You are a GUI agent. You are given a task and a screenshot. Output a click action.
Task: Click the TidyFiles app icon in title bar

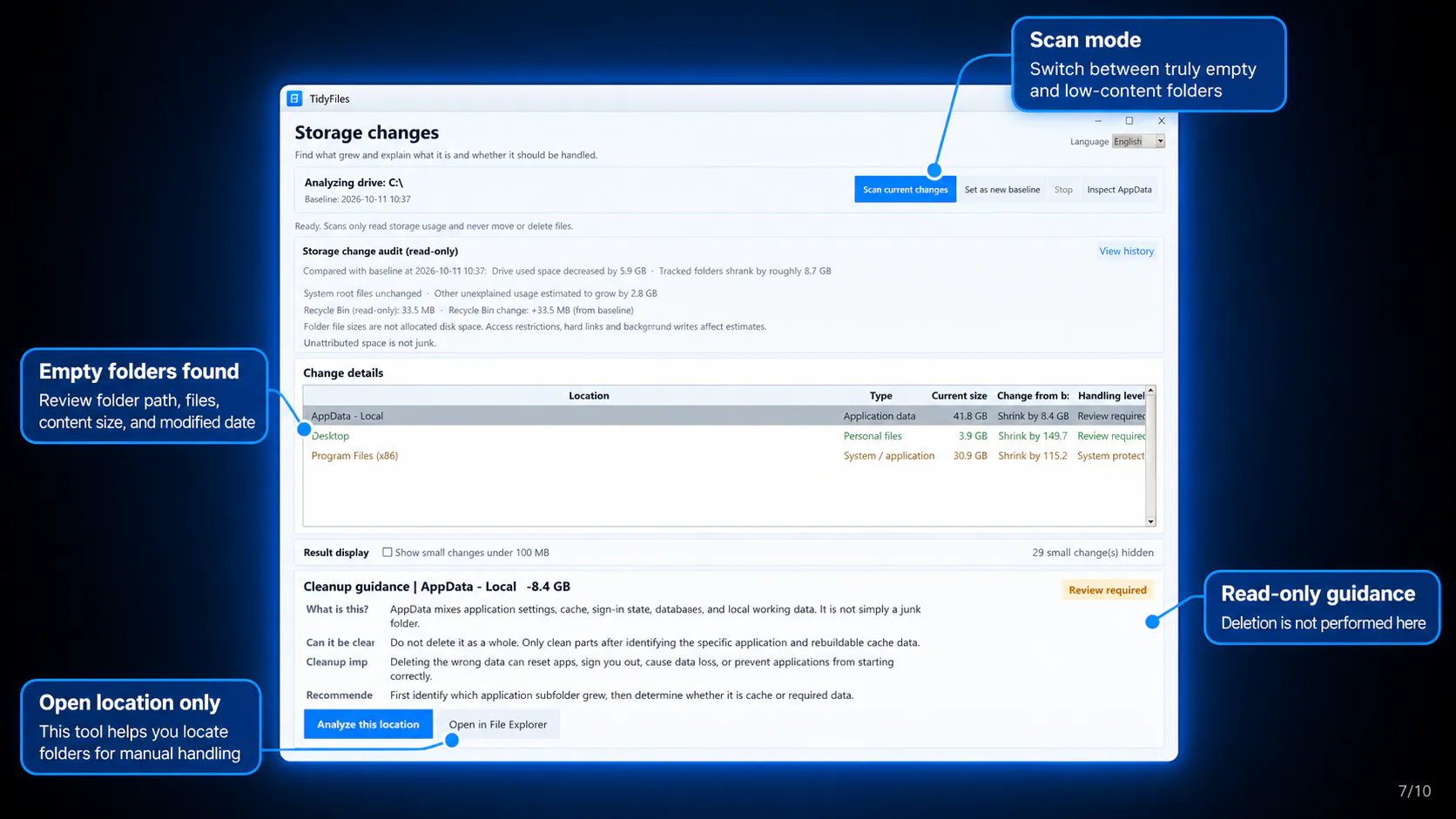click(x=294, y=98)
